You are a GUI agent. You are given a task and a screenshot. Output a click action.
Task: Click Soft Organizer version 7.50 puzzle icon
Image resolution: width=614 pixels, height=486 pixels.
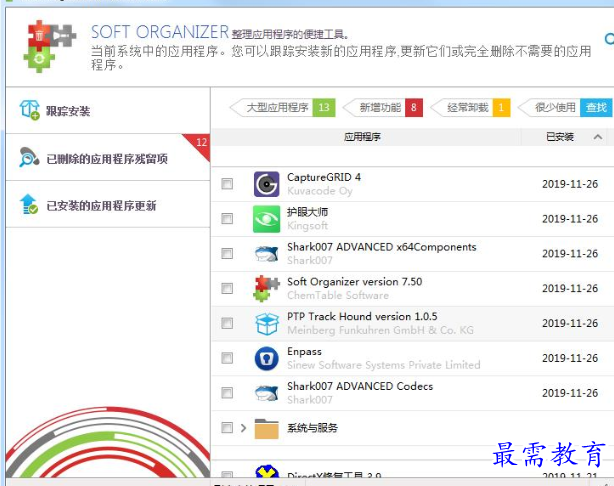coord(266,288)
